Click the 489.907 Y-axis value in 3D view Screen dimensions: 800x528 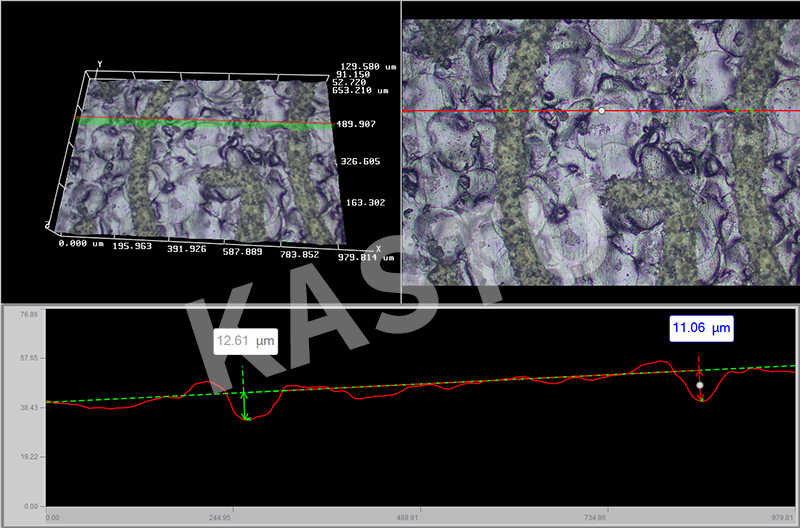355,124
